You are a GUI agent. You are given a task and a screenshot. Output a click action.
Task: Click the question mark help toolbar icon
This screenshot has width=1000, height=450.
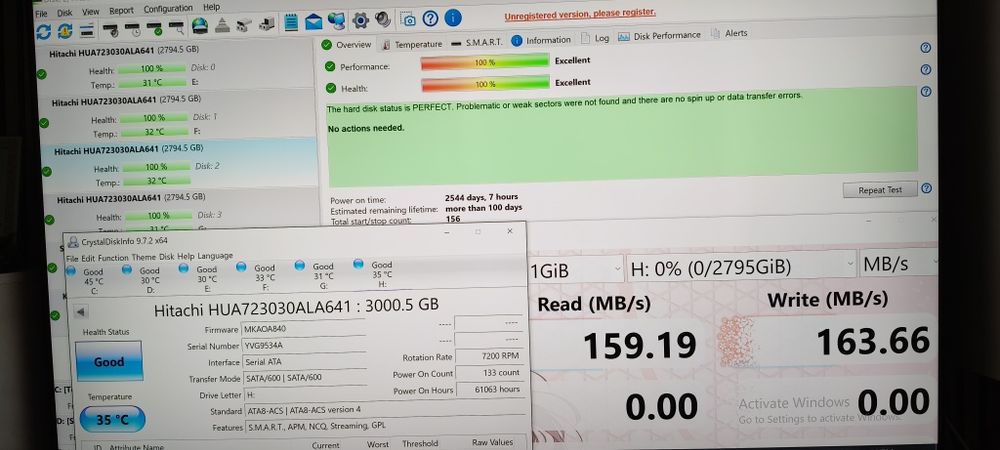point(430,18)
